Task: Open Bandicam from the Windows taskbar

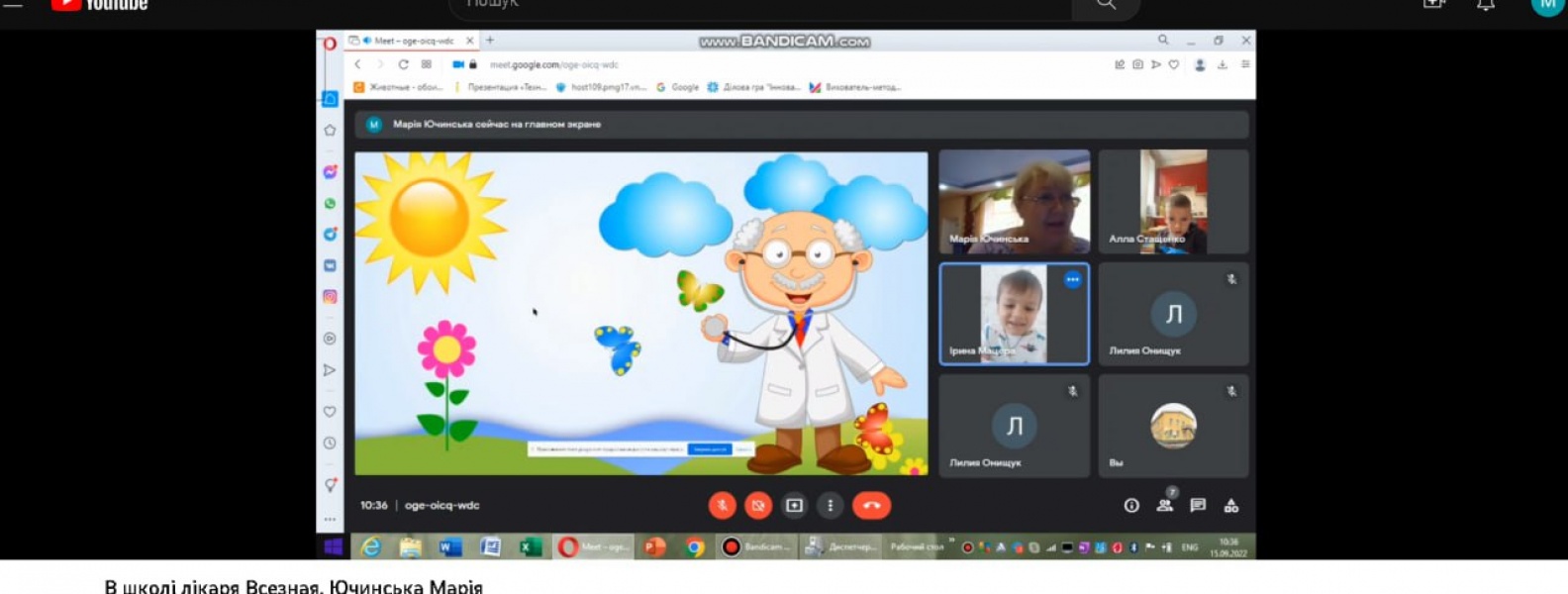Action: tap(756, 546)
